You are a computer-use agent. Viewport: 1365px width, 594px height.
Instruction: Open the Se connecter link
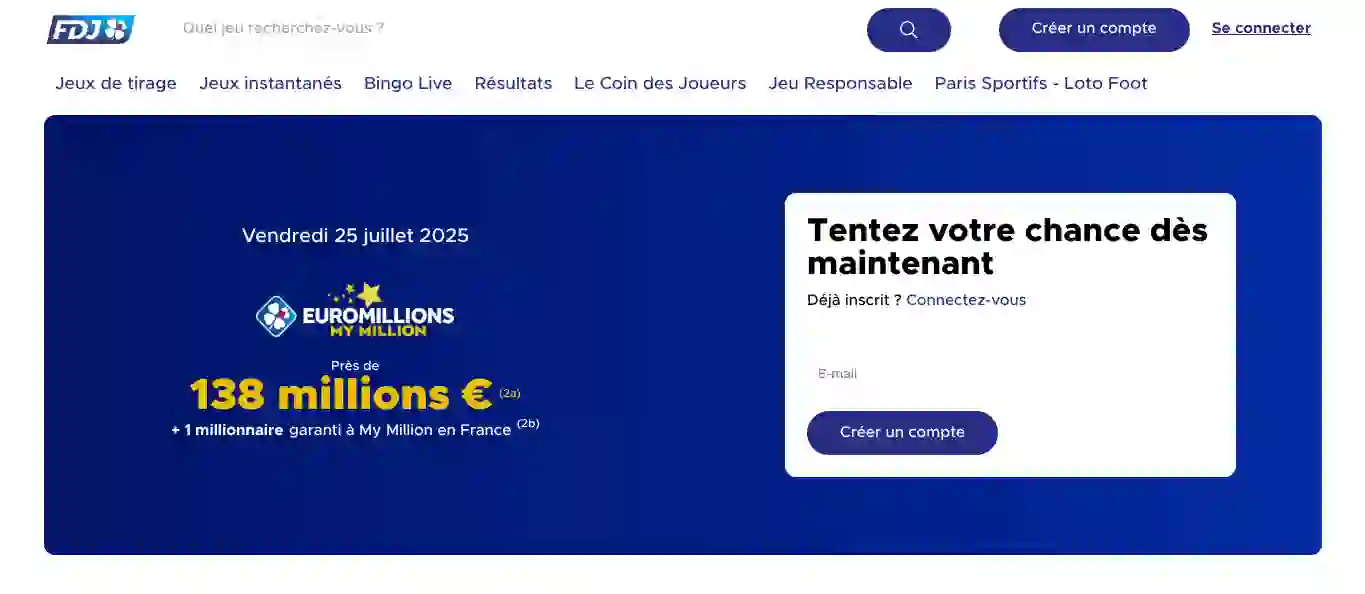pos(1260,28)
